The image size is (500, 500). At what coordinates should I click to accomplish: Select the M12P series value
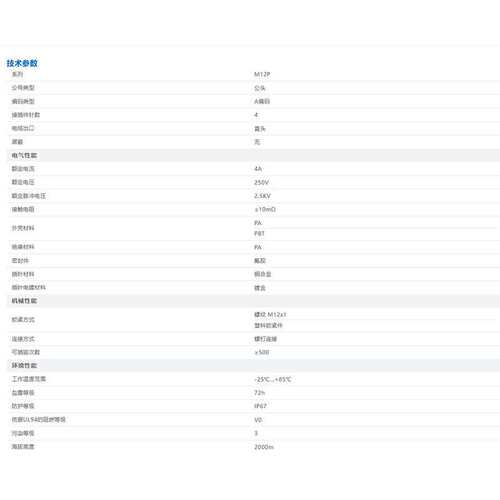[x=262, y=74]
